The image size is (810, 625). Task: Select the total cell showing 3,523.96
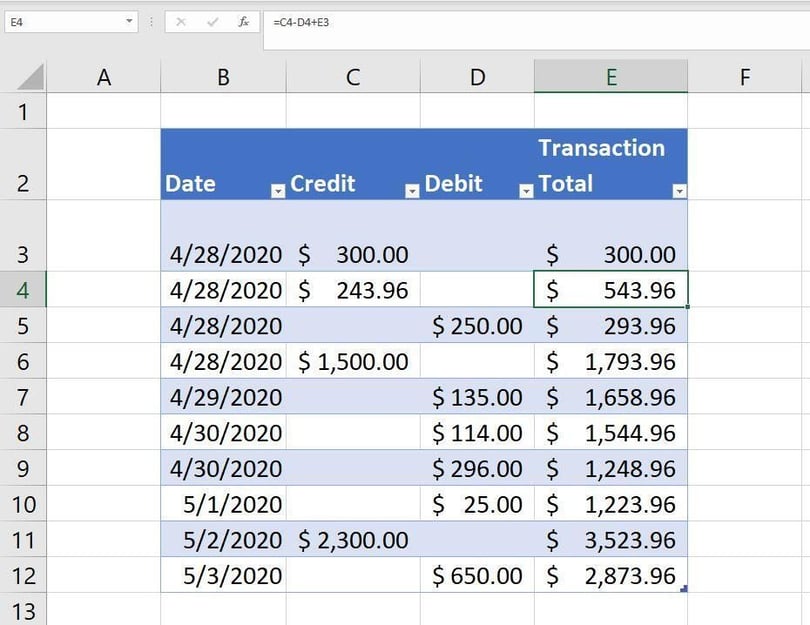pos(610,540)
